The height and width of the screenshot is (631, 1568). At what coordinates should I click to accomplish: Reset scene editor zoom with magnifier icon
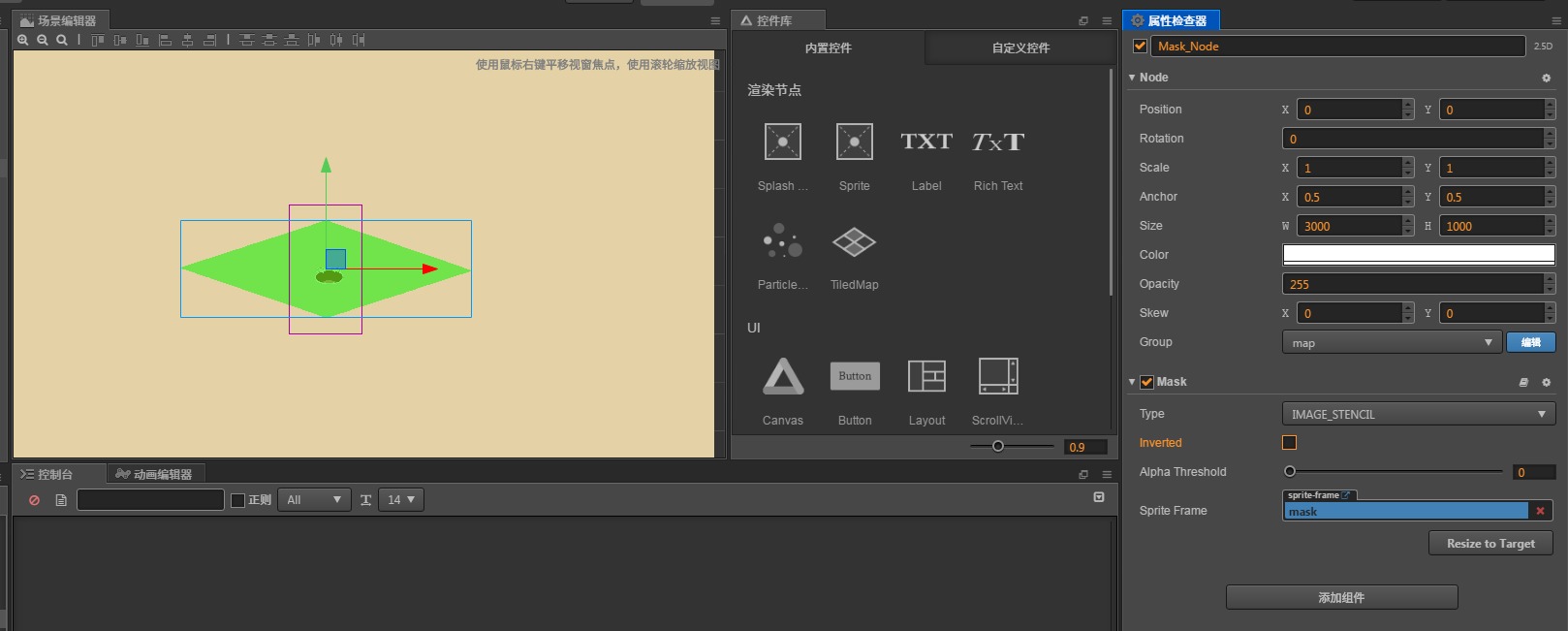62,40
